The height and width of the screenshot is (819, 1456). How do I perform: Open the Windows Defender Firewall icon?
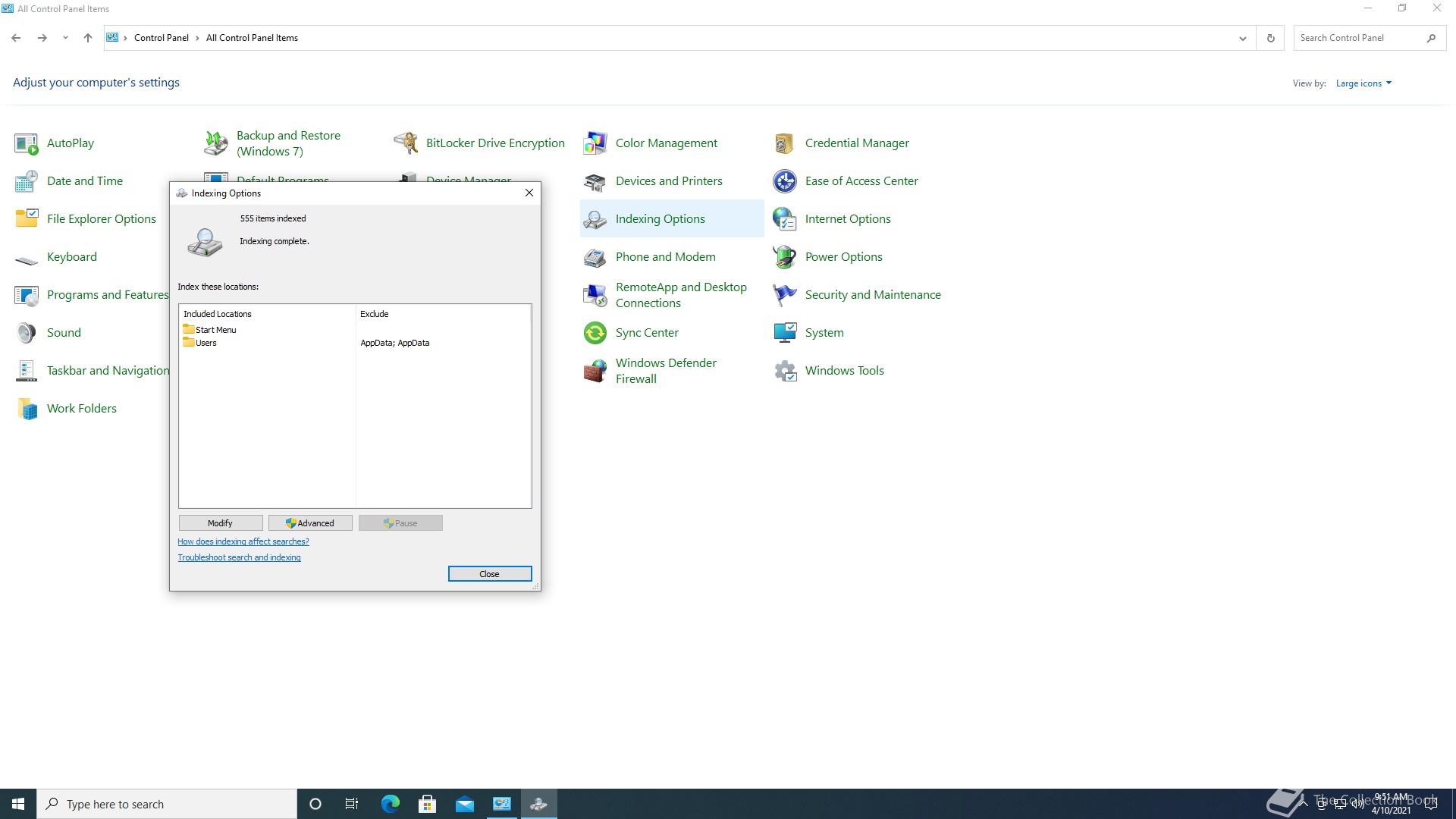coord(595,371)
